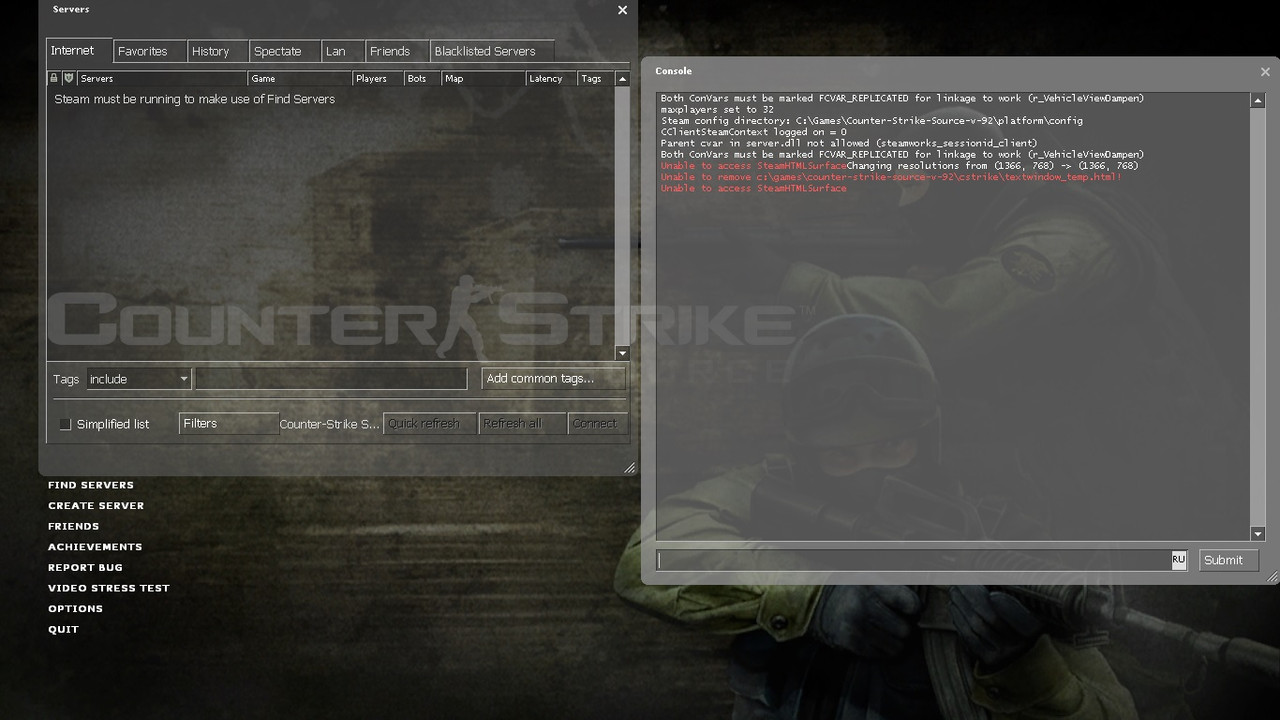1280x720 pixels.
Task: Click the Console window resize grip
Action: [x=1272, y=577]
